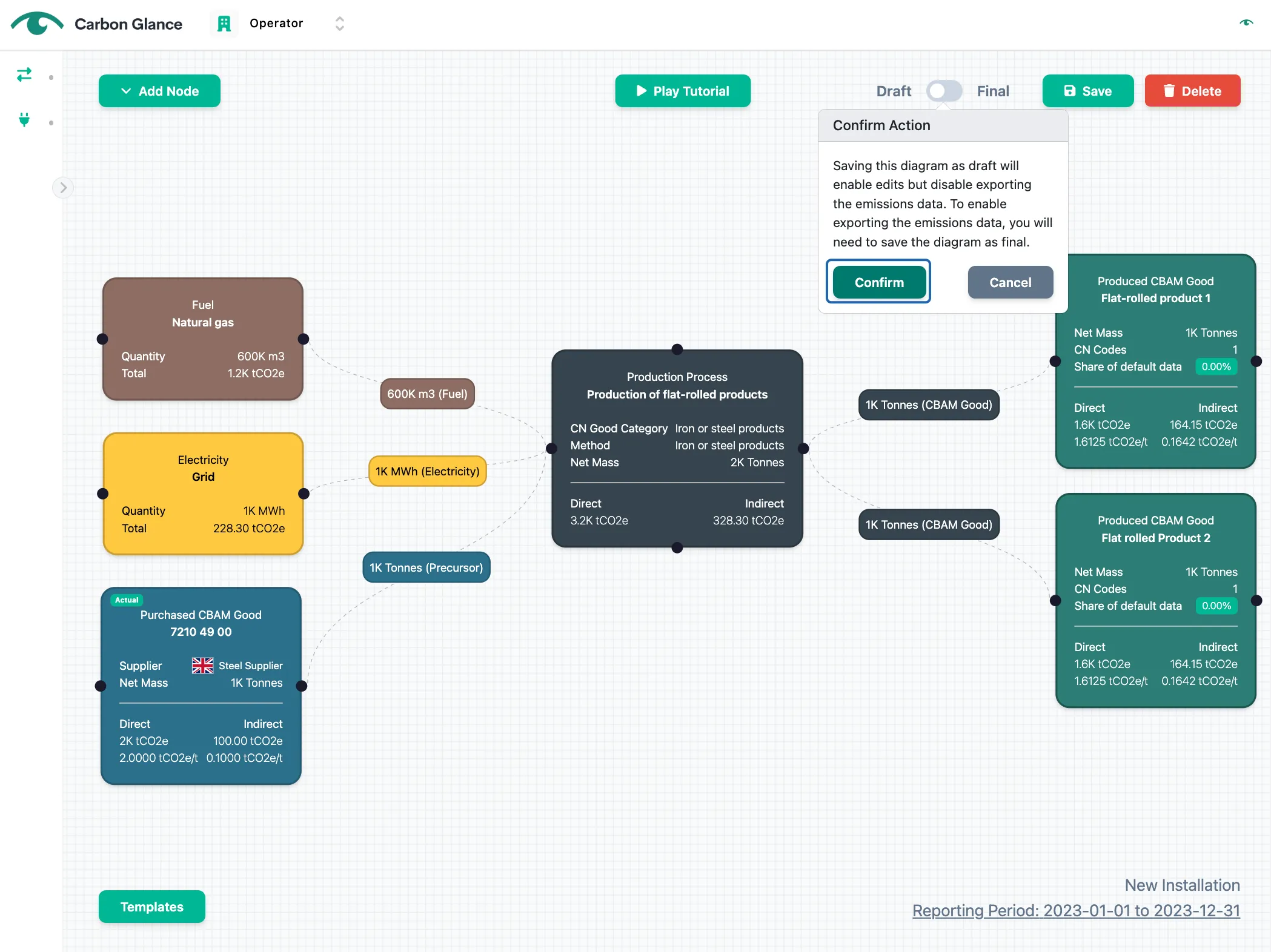Select the Flat-rolled product 1 node
Viewport: 1271px width, 952px height.
coord(1155,361)
